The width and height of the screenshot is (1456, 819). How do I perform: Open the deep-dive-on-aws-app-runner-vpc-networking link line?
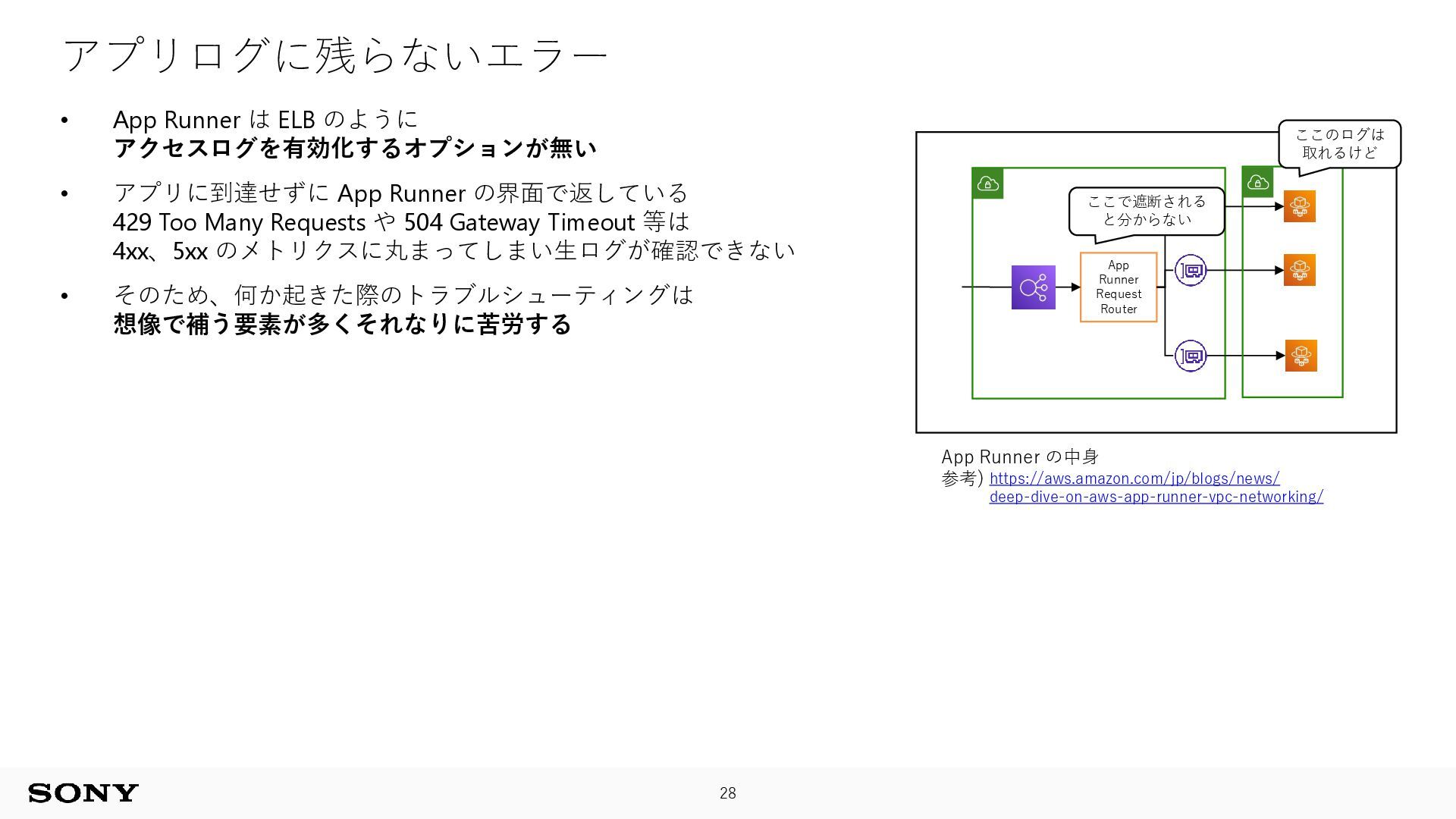(1156, 497)
